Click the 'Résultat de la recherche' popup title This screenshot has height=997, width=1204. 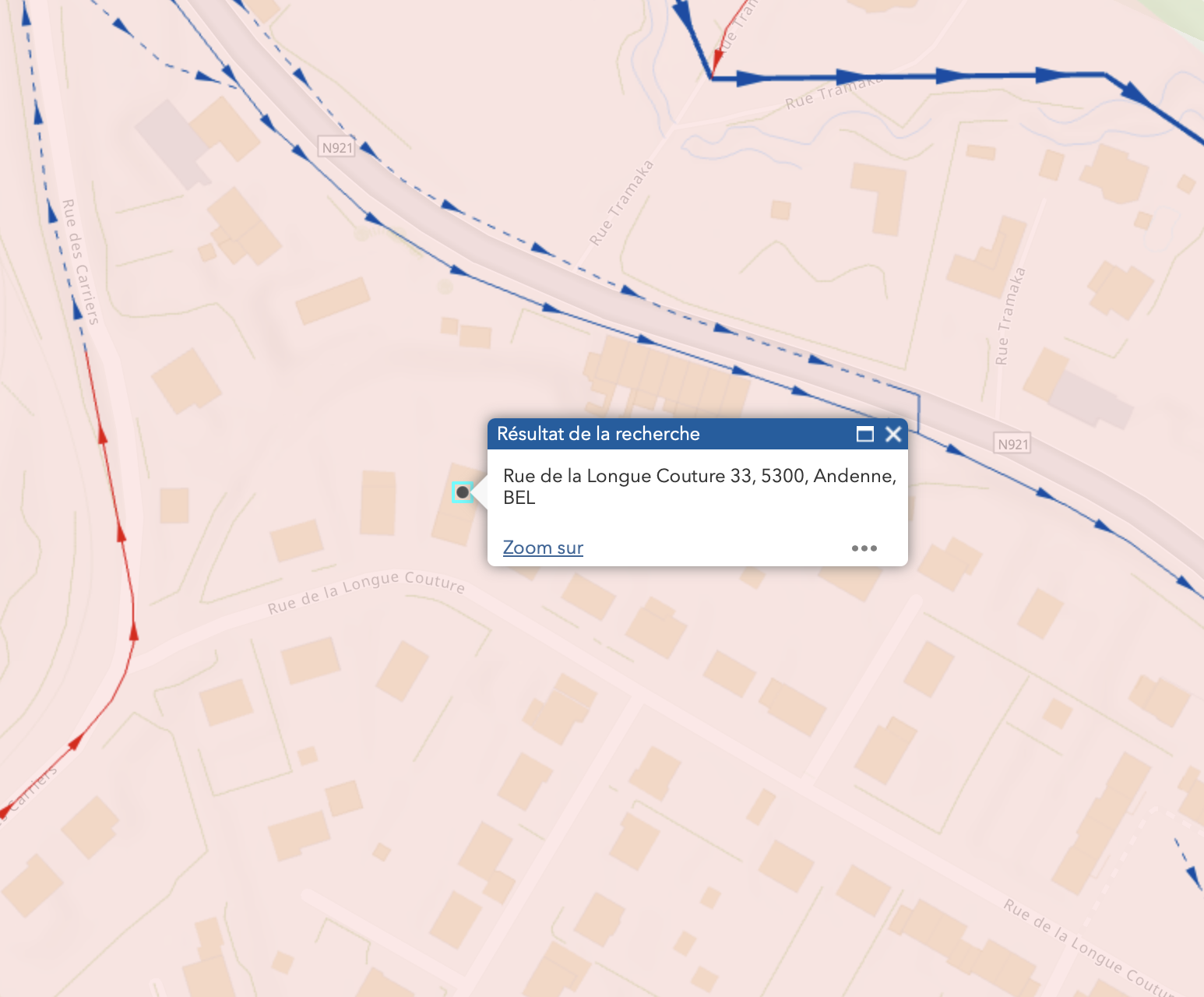(598, 434)
